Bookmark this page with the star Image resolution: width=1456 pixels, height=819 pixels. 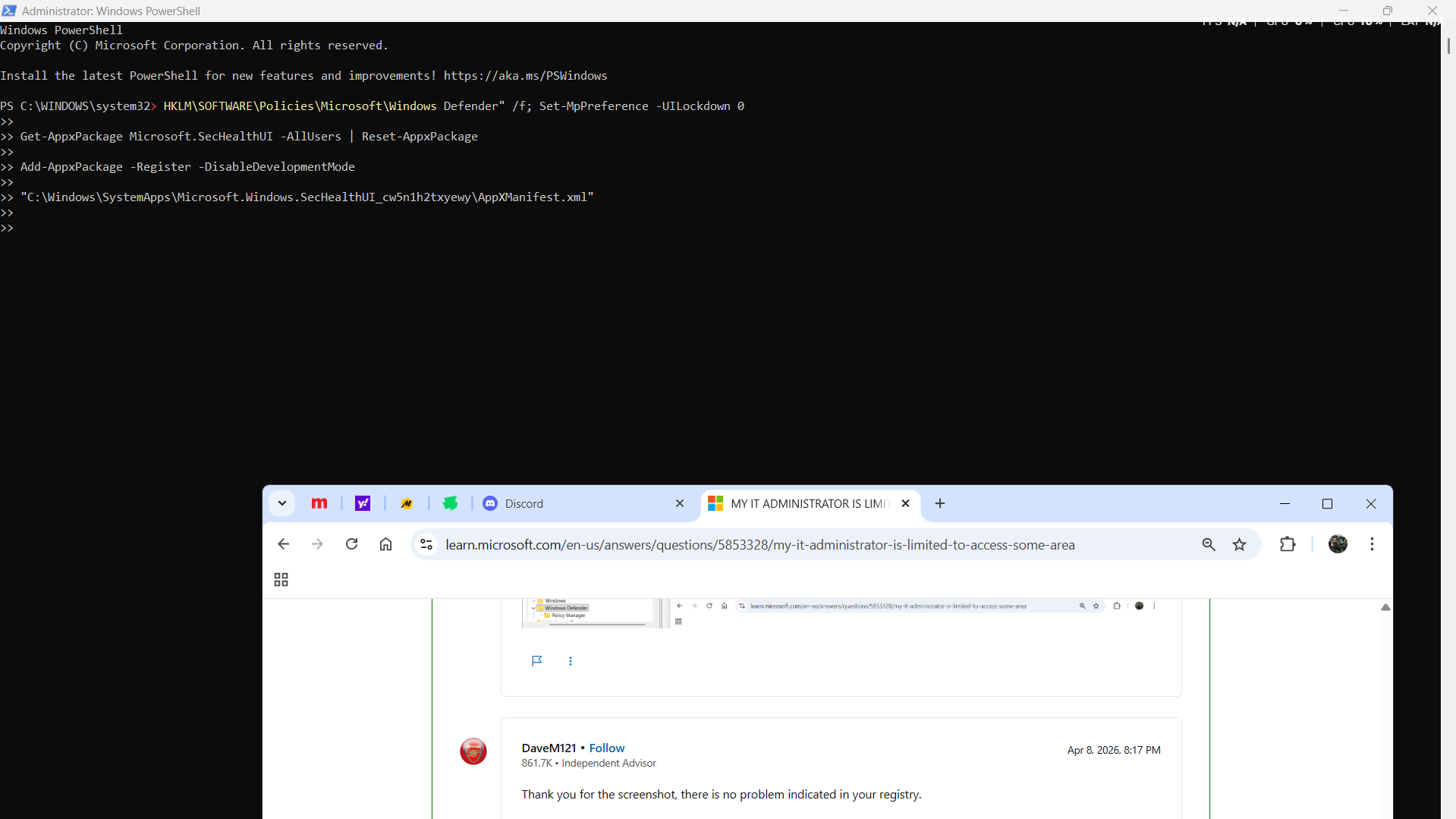coord(1240,544)
